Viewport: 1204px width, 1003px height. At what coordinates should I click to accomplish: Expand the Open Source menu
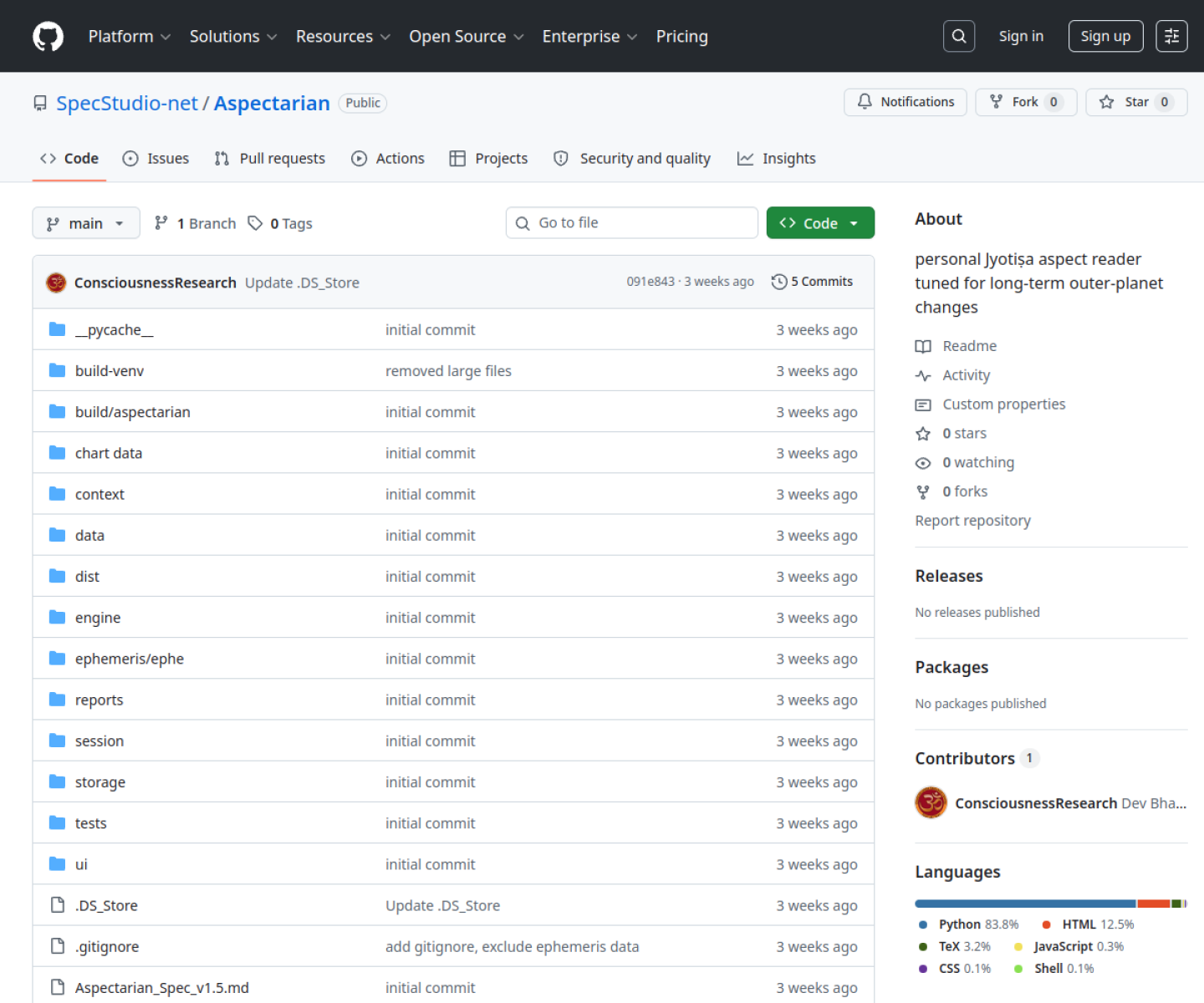point(466,36)
